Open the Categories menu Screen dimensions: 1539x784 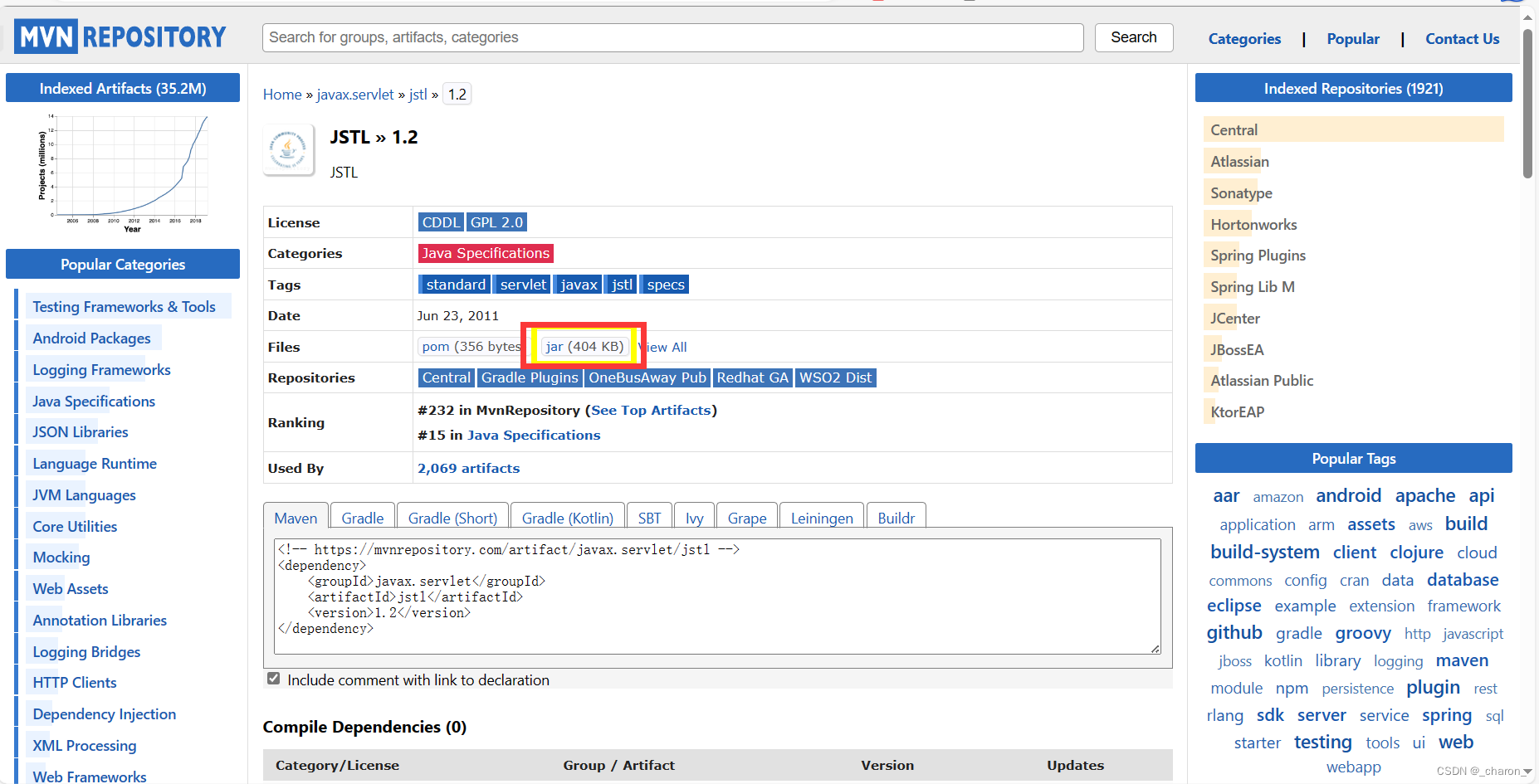(x=1243, y=38)
